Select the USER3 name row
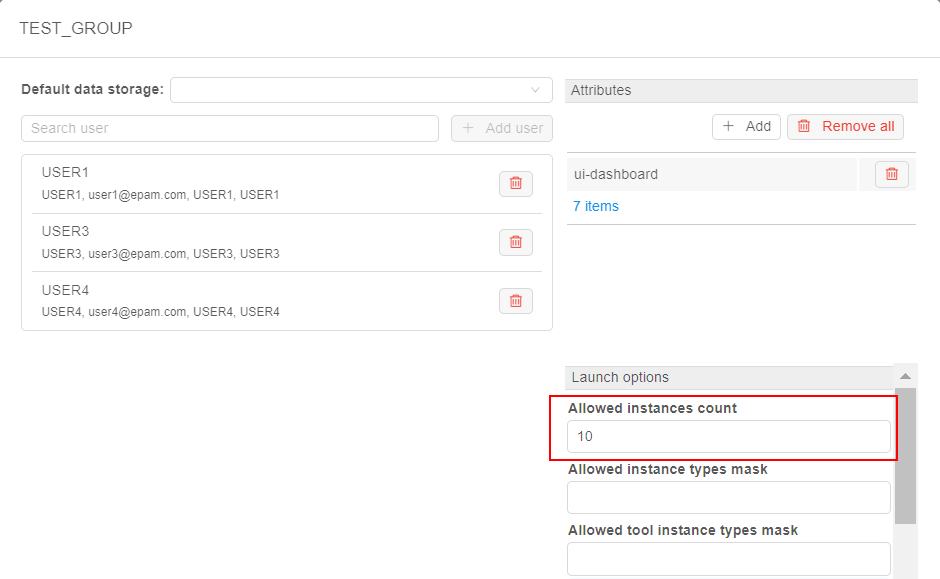This screenshot has width=940, height=579. coord(65,231)
